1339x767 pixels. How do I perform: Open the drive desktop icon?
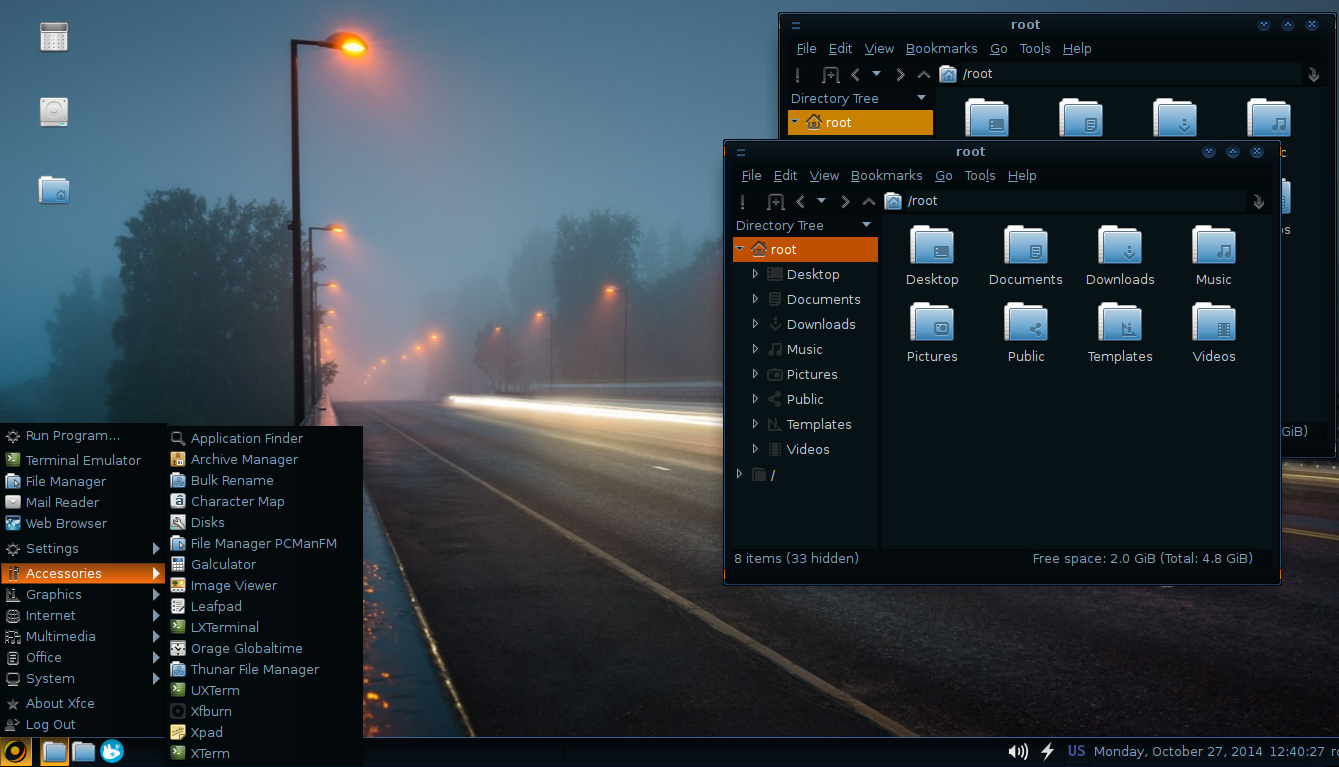[54, 112]
